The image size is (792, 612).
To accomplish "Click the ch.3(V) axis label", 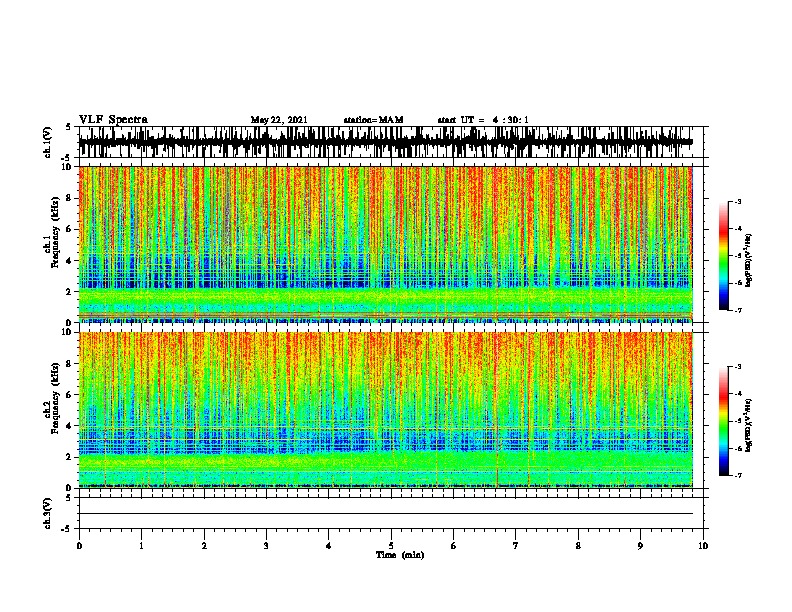I will 47,513.
